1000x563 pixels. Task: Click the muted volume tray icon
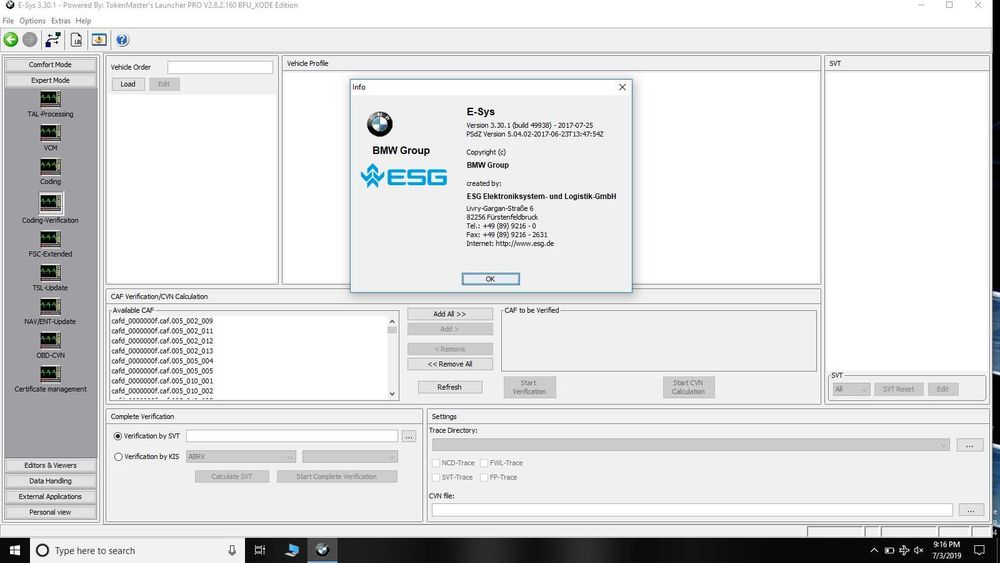point(919,550)
